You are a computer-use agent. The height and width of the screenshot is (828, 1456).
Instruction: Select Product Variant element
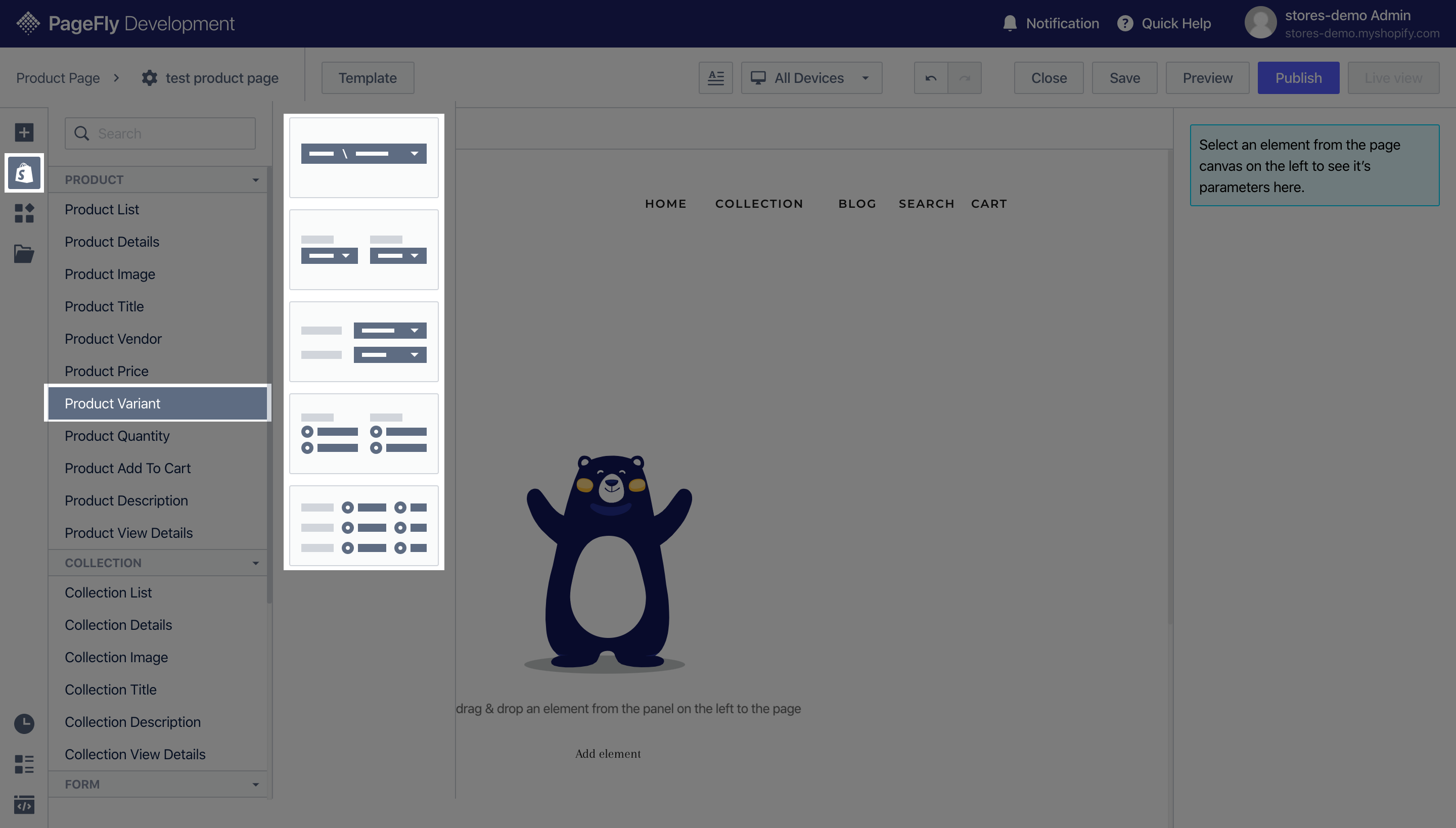pyautogui.click(x=158, y=403)
